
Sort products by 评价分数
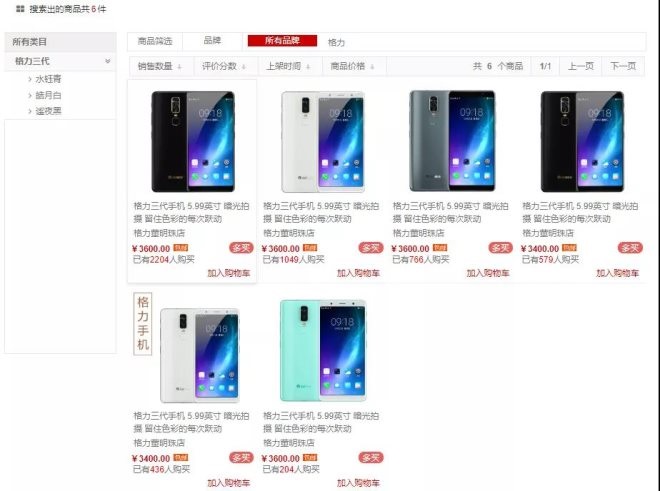[224, 66]
